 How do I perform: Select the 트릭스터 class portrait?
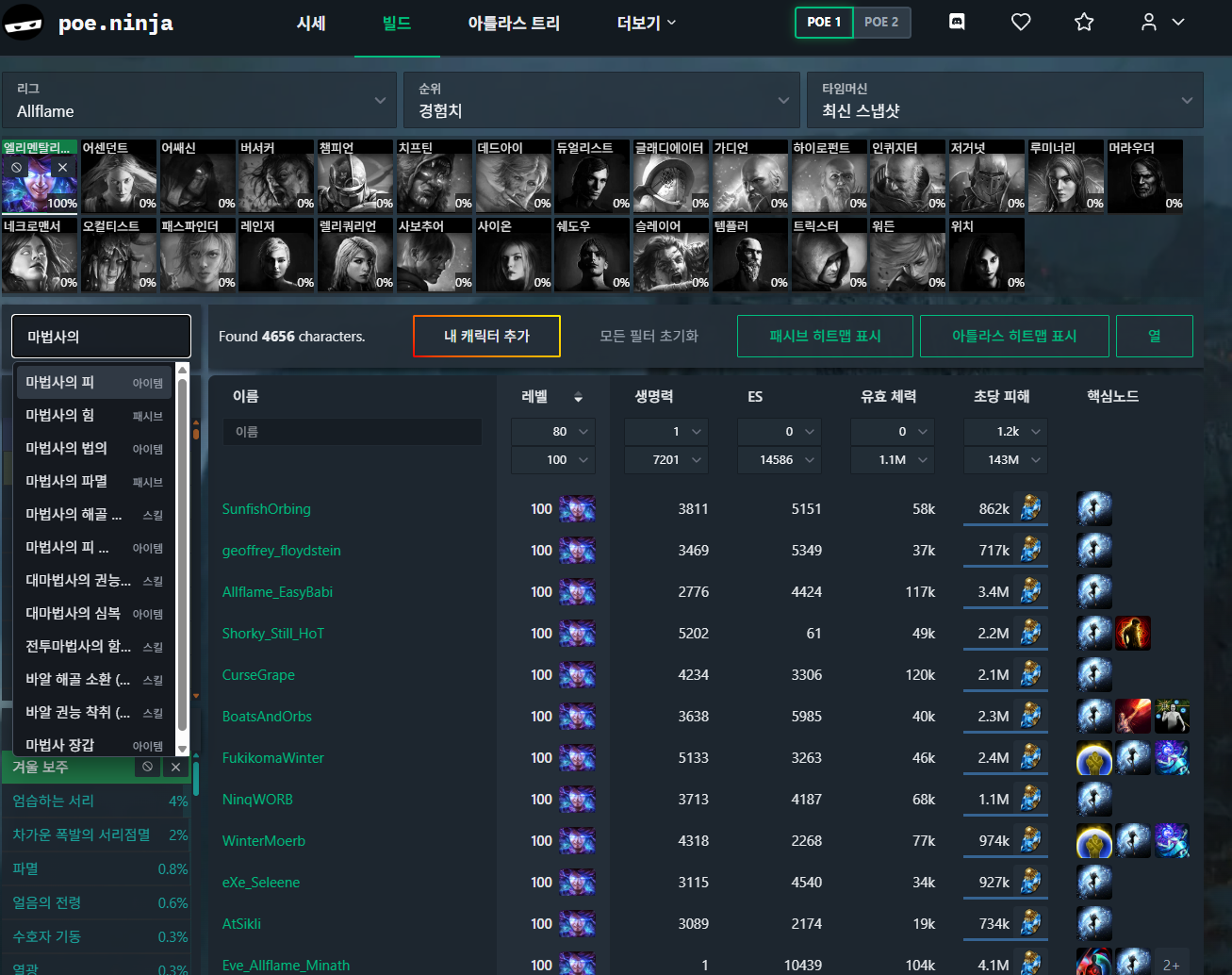click(x=829, y=255)
